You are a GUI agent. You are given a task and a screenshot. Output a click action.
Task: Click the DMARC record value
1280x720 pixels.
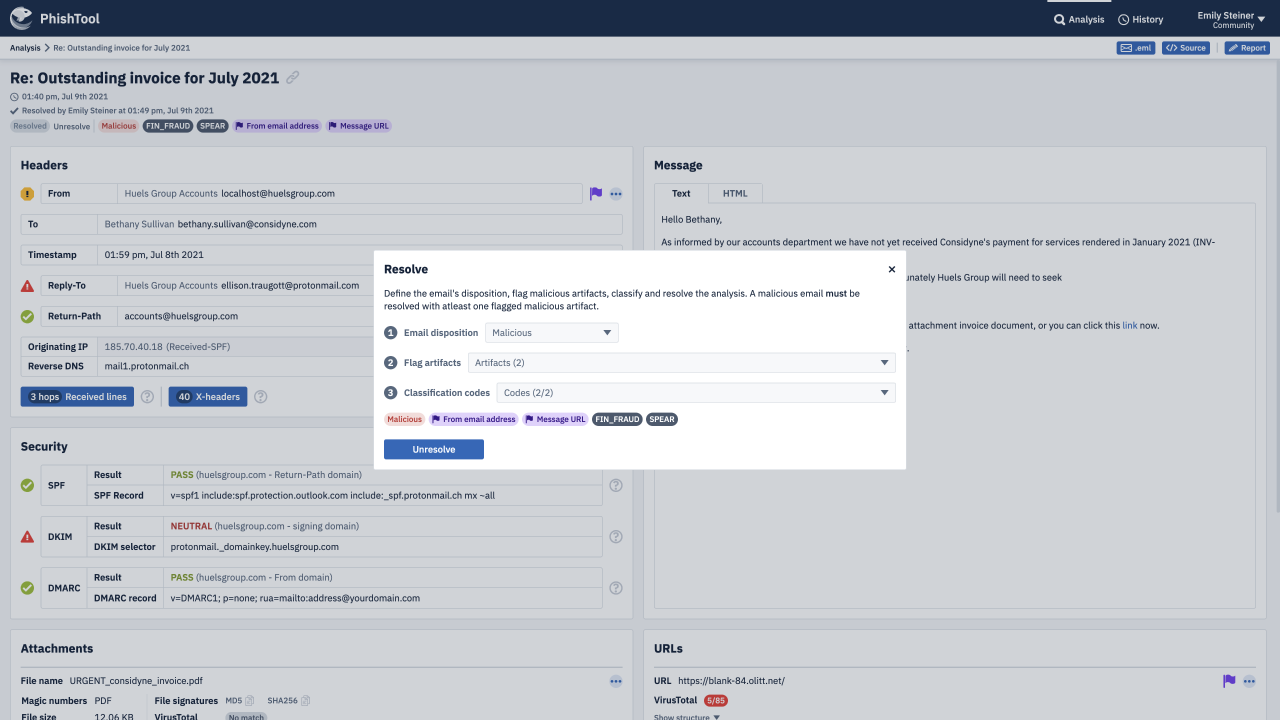[295, 598]
